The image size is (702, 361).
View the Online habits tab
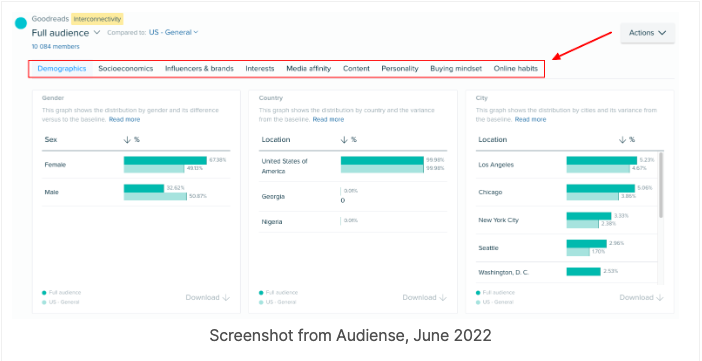coord(516,69)
